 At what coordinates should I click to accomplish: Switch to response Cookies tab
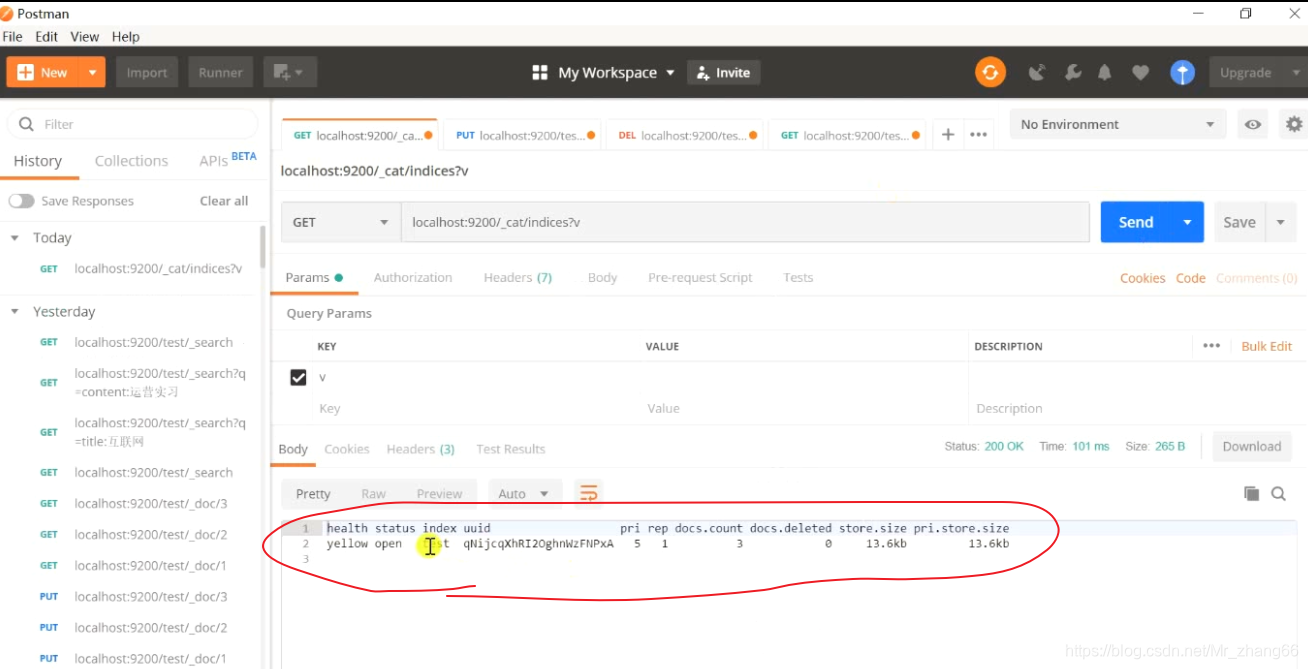point(347,449)
